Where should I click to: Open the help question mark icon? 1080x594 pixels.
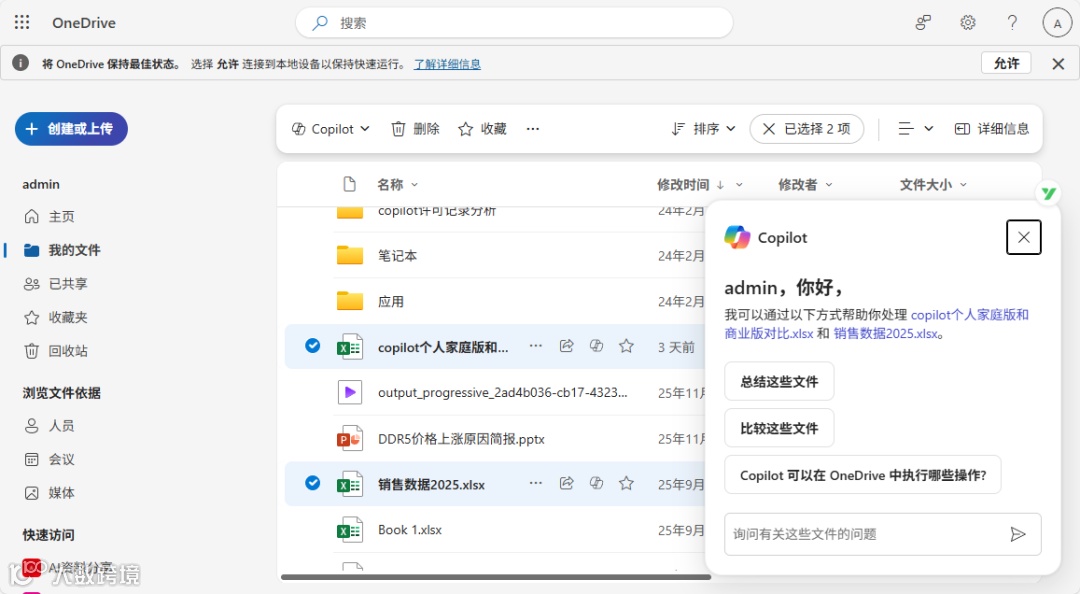(1012, 23)
